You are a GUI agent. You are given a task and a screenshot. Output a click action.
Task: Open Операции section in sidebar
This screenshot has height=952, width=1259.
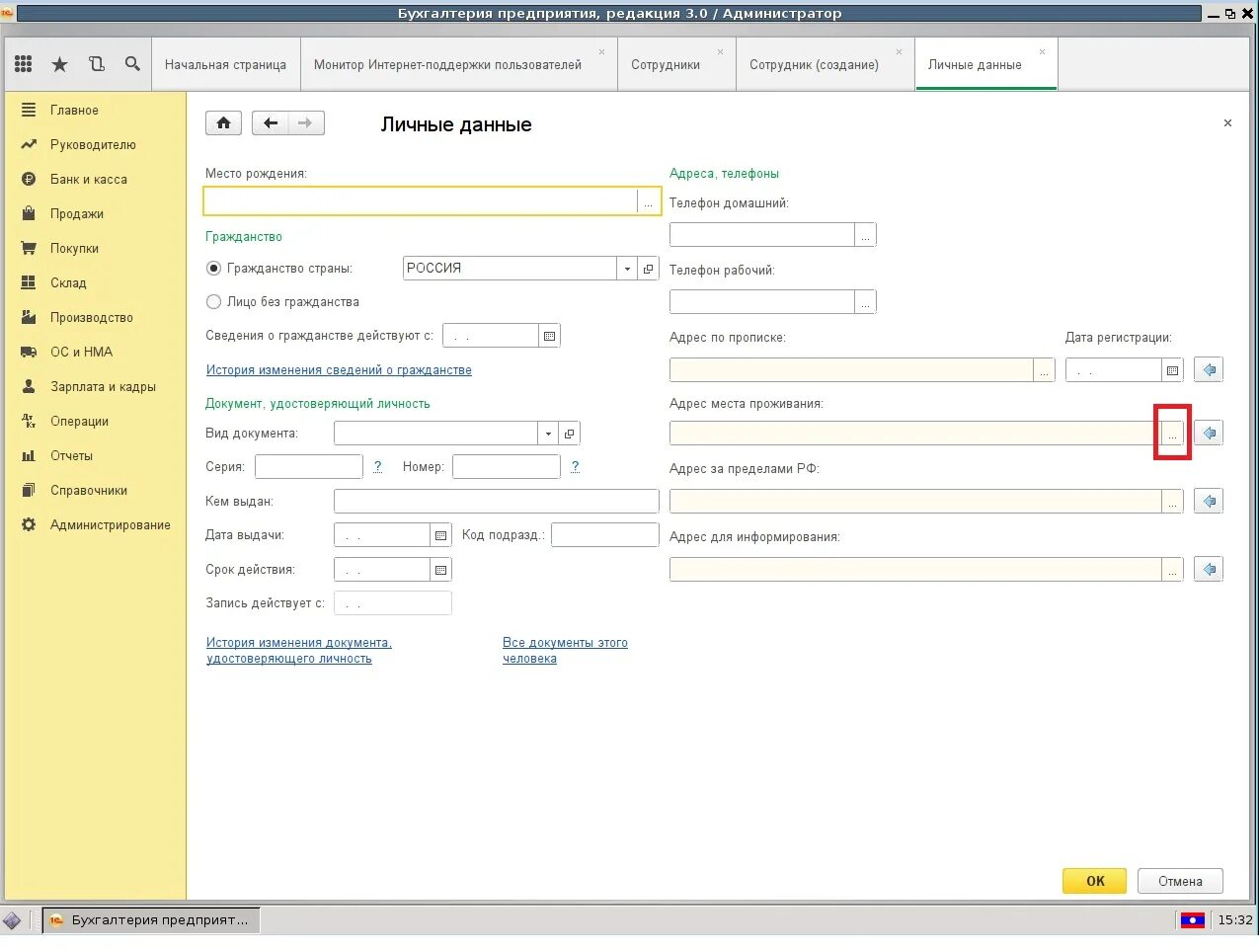pos(95,421)
